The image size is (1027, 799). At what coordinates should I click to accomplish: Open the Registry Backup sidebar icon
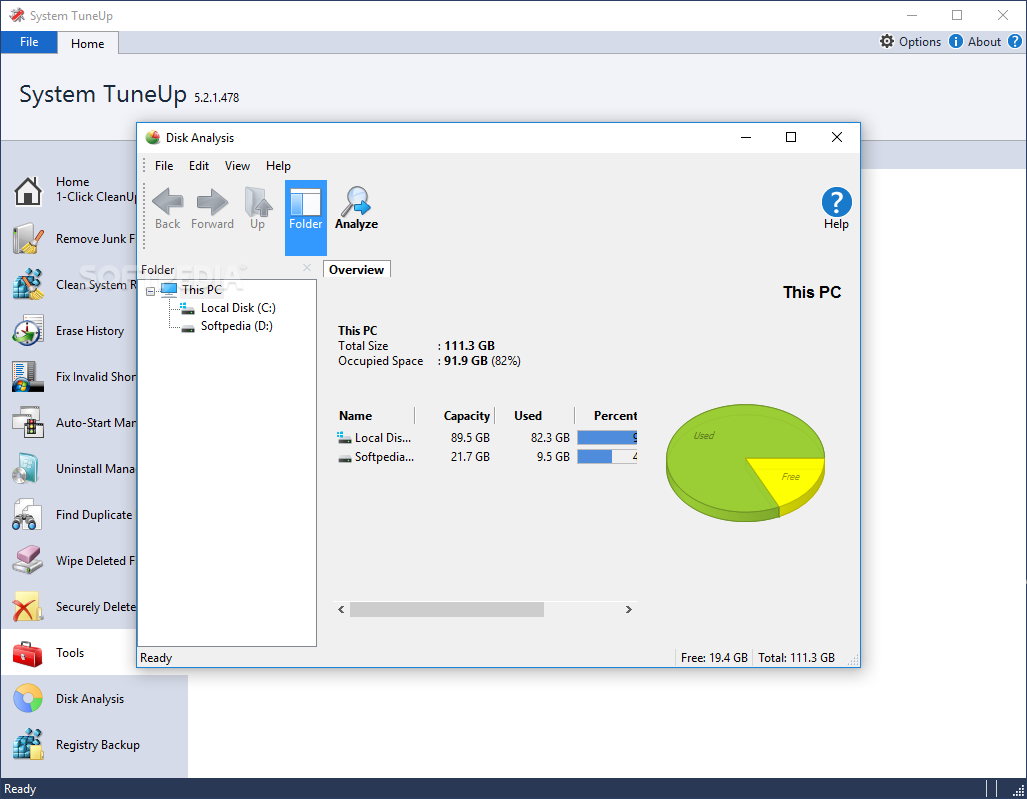(x=28, y=745)
